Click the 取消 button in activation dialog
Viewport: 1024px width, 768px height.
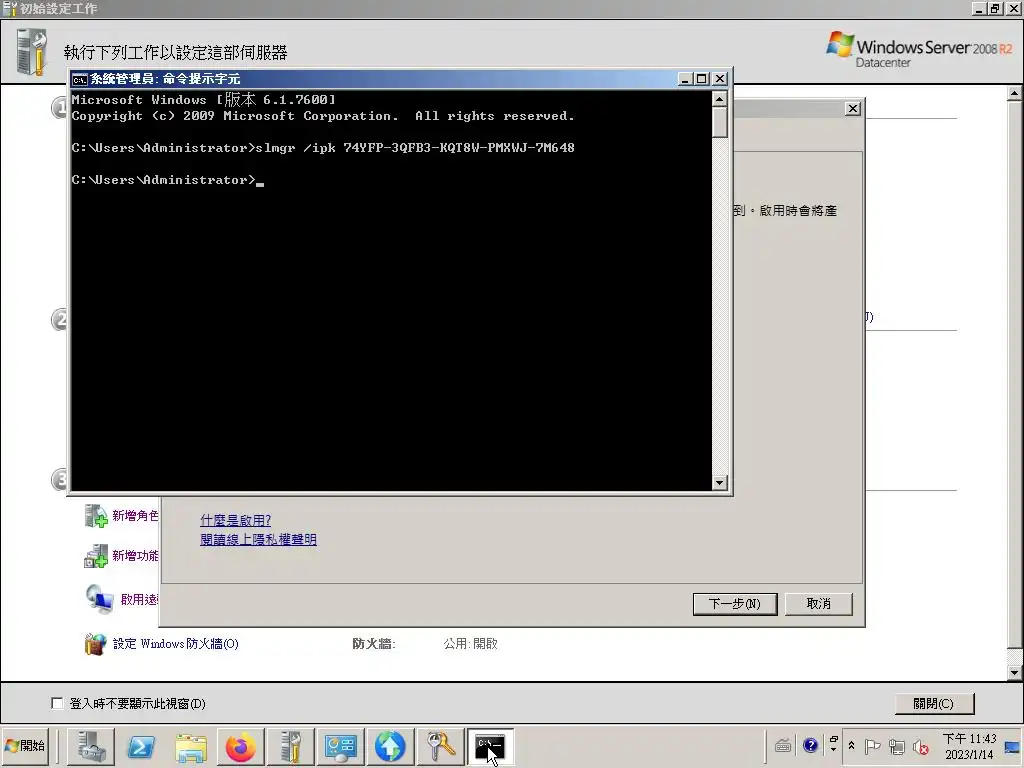coord(818,603)
